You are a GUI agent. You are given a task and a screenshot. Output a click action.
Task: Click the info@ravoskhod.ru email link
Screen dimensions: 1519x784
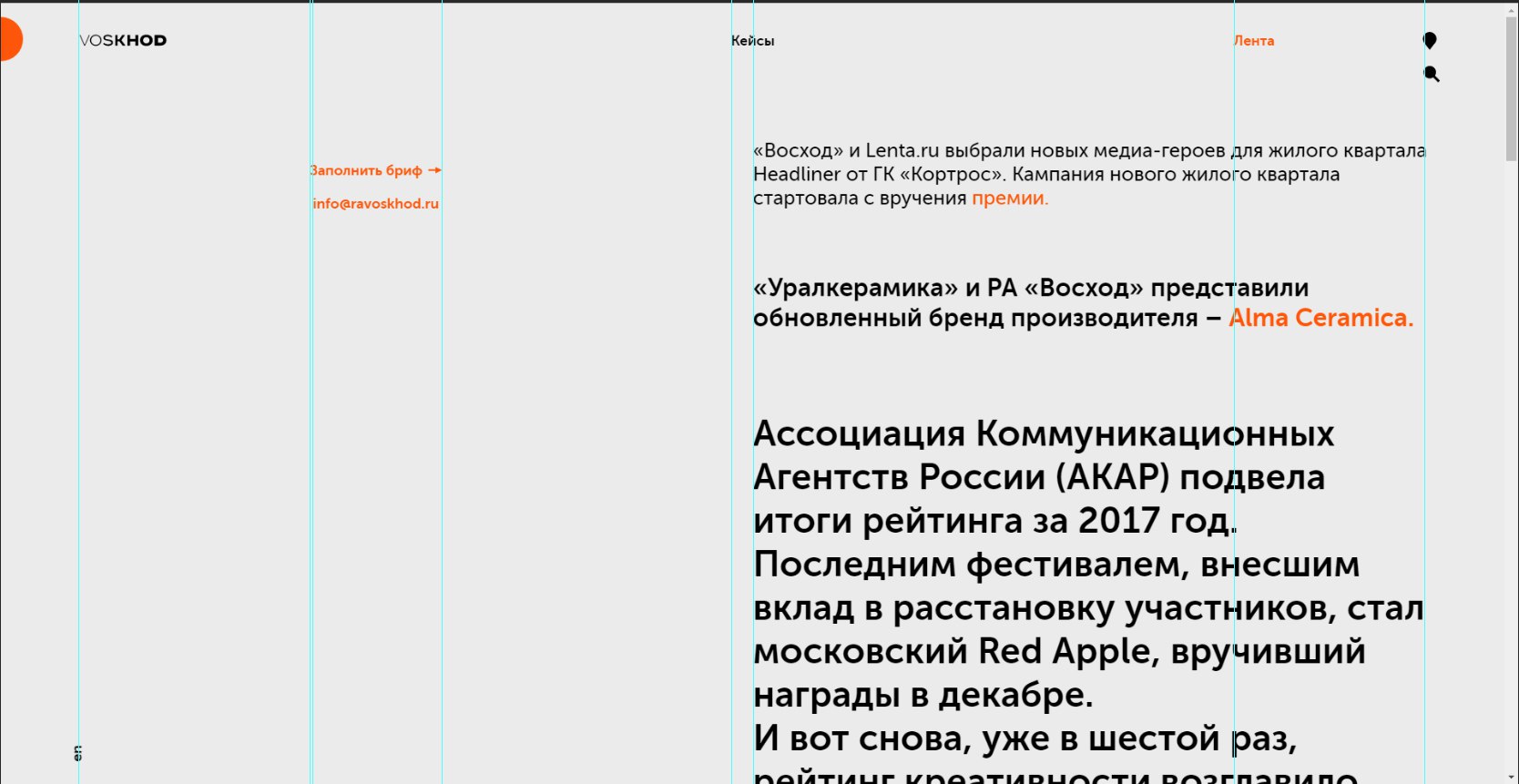pos(376,203)
